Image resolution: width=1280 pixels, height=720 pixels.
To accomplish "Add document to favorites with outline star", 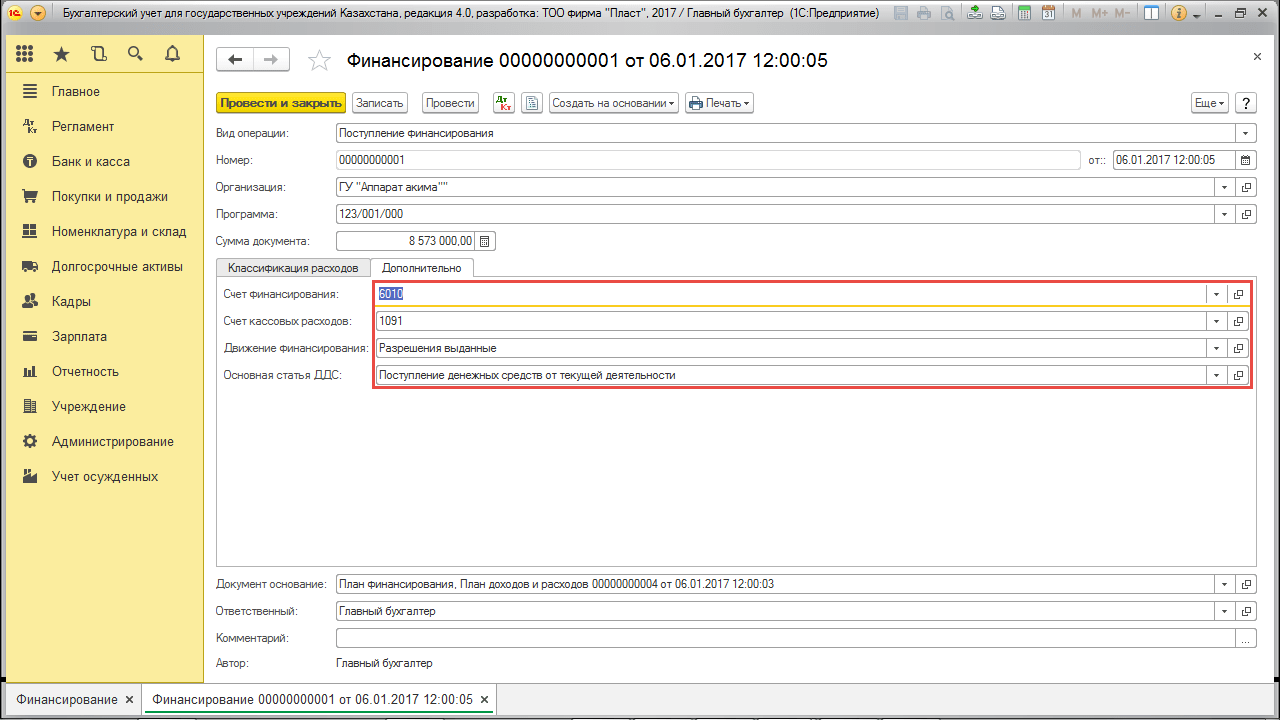I will click(319, 61).
